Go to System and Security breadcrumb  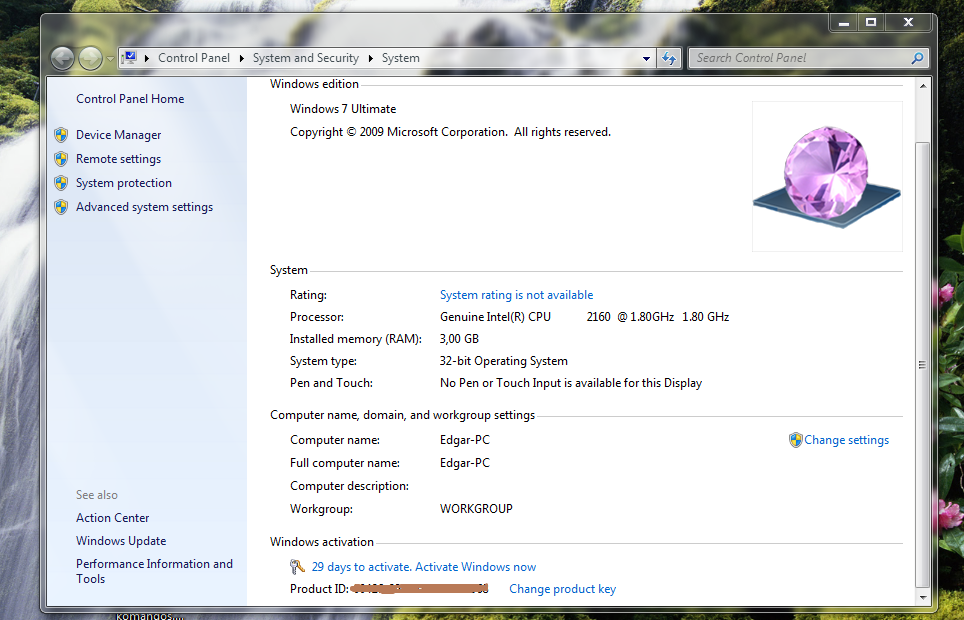[306, 58]
